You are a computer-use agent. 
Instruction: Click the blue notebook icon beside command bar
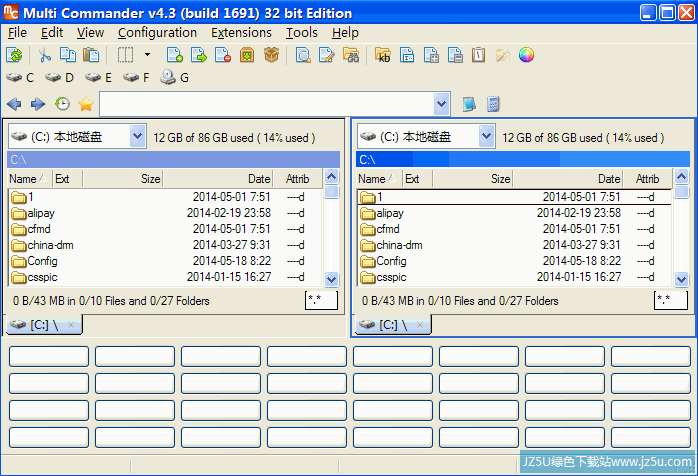[469, 104]
